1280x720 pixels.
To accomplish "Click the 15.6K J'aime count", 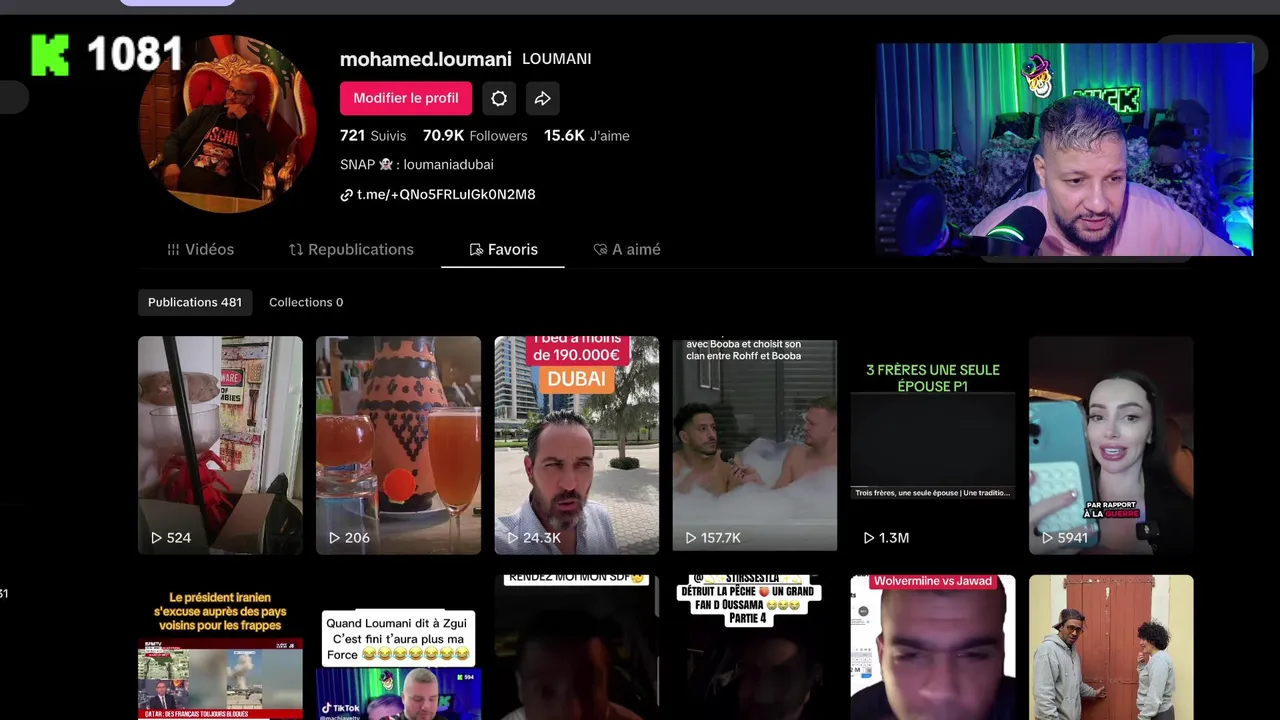I will pyautogui.click(x=587, y=136).
